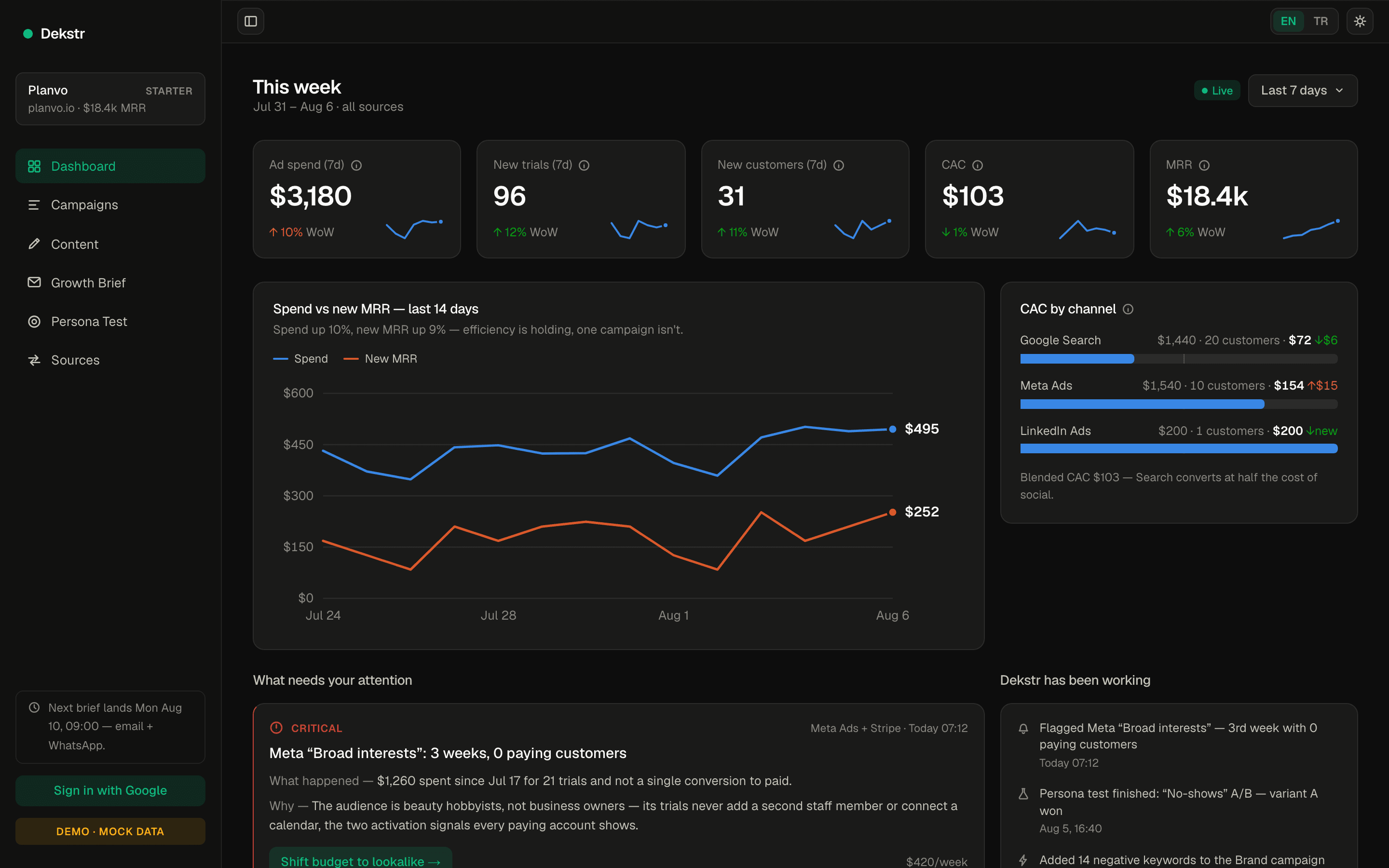The width and height of the screenshot is (1389, 868).
Task: Click the Ad spend sparkline
Action: point(414,229)
